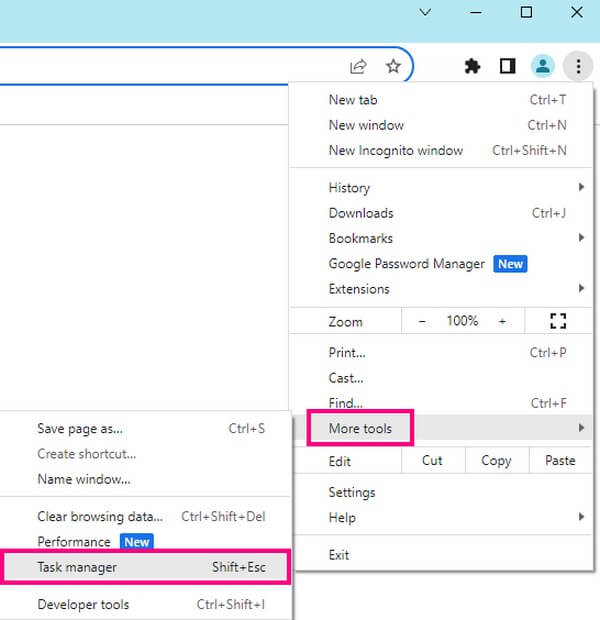Choose Exit to close Chrome
The height and width of the screenshot is (620, 600).
click(443, 555)
